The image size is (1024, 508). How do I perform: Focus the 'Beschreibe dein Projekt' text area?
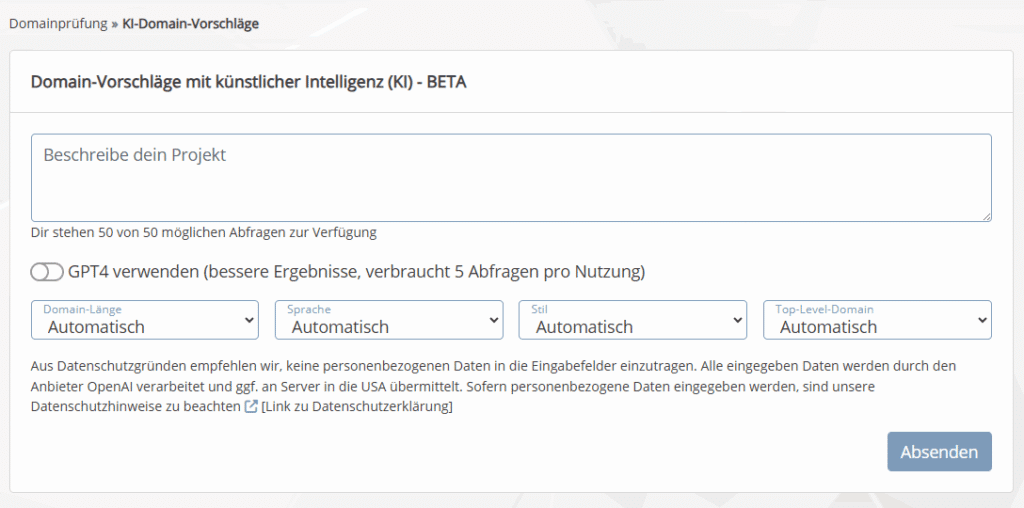510,177
